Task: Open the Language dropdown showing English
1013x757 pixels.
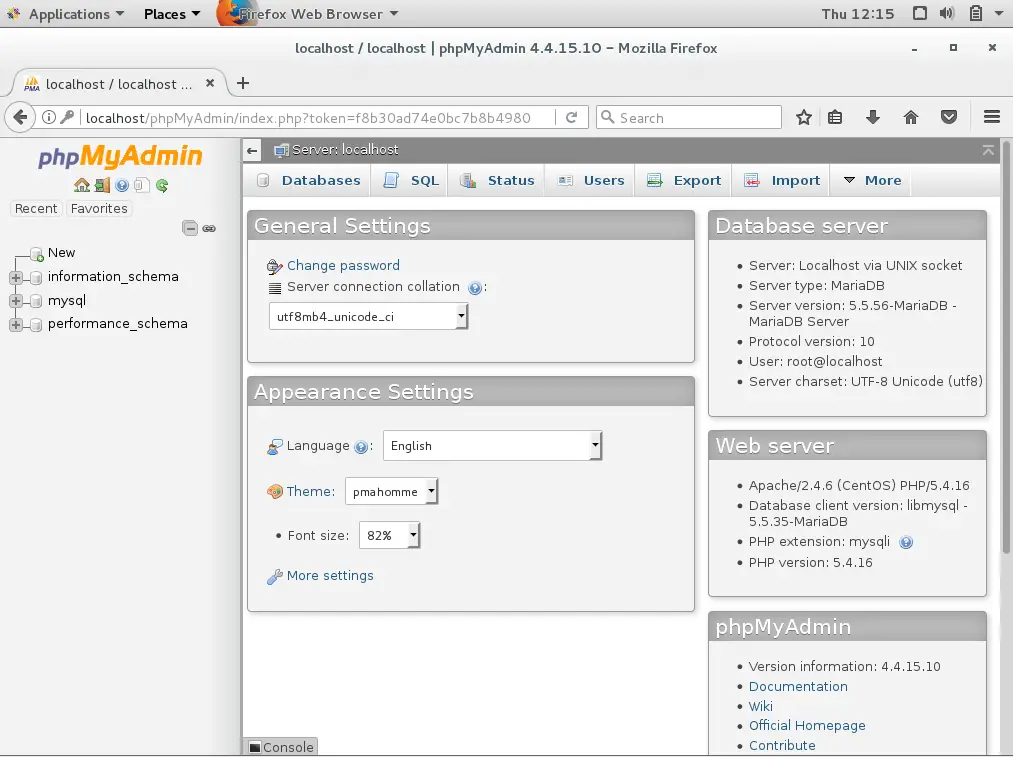Action: (x=492, y=446)
